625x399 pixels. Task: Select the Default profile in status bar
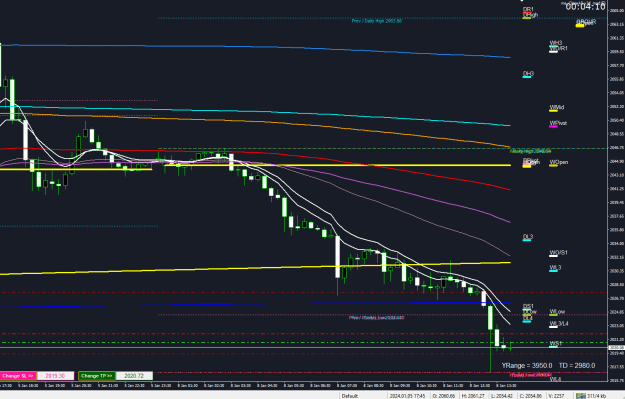[350, 396]
